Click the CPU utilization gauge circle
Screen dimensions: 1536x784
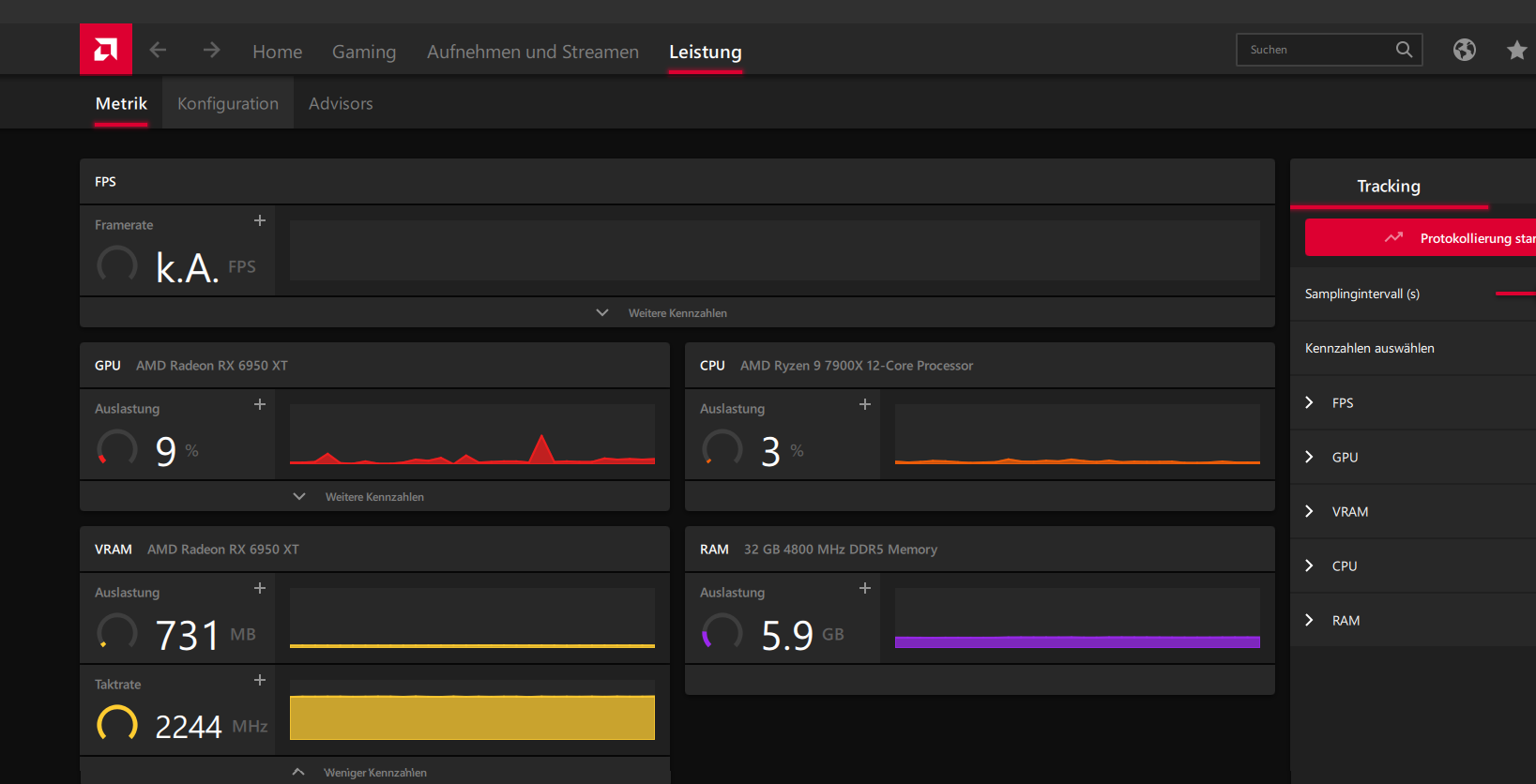click(722, 449)
